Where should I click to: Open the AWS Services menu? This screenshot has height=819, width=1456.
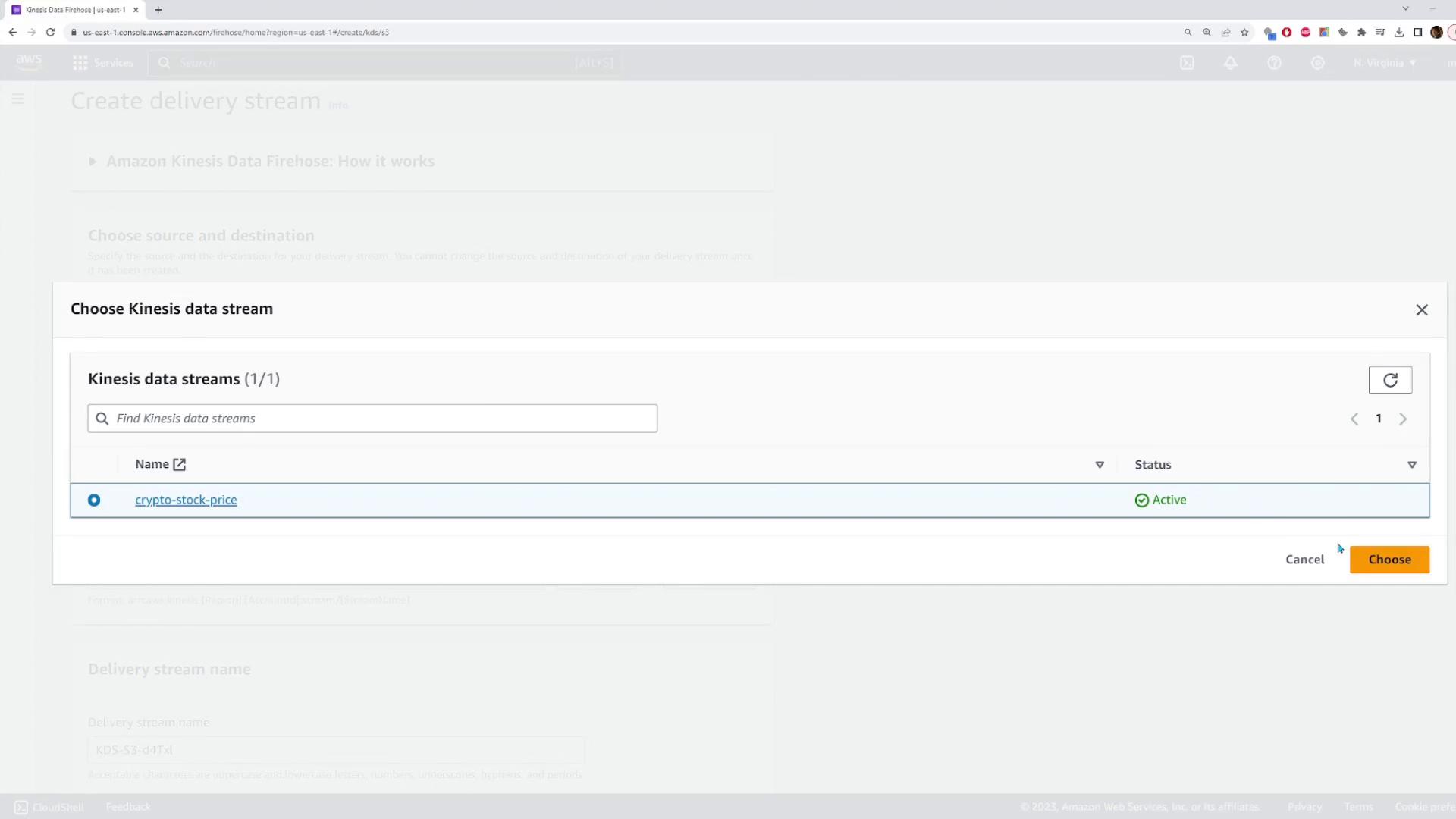tap(103, 63)
